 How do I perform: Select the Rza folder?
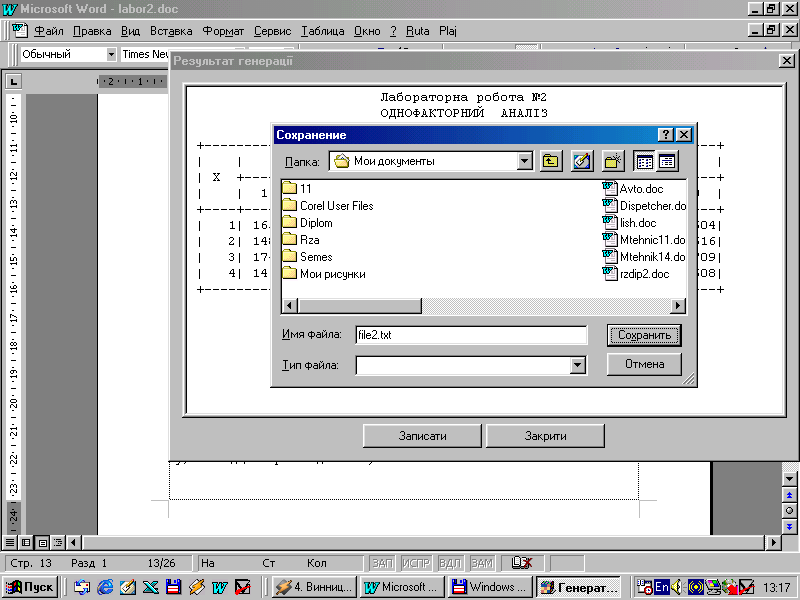pyautogui.click(x=301, y=240)
